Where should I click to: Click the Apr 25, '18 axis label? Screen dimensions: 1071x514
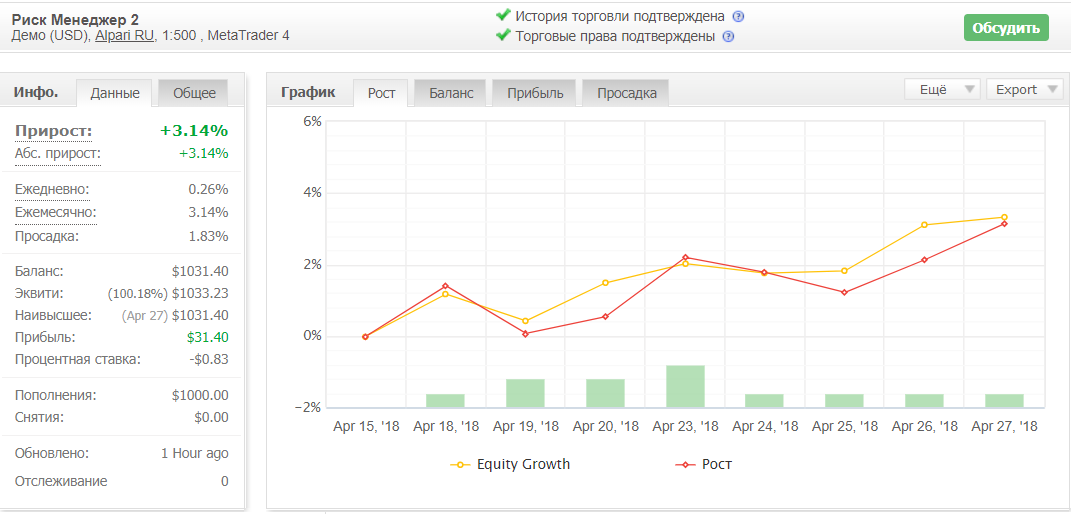tap(845, 427)
